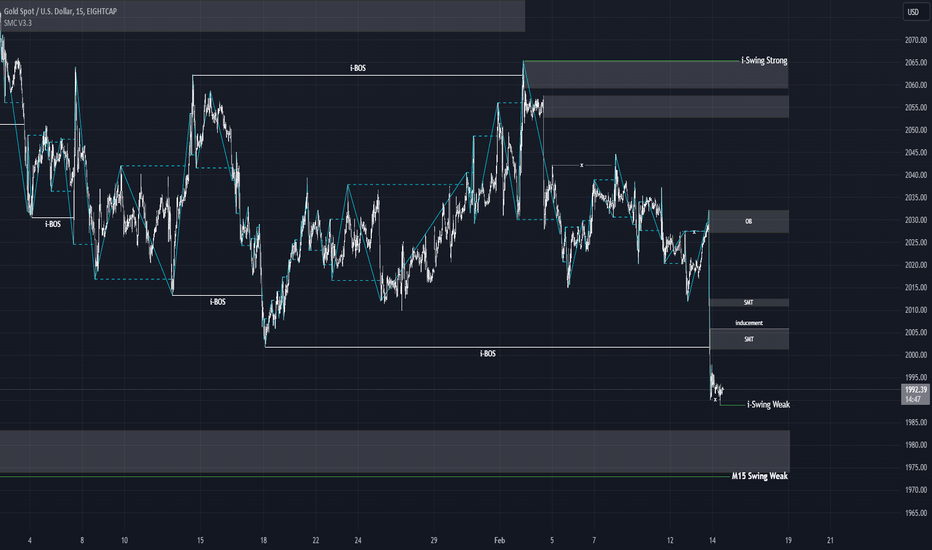
Task: Click 1965.00 on the price axis
Action: (x=916, y=513)
